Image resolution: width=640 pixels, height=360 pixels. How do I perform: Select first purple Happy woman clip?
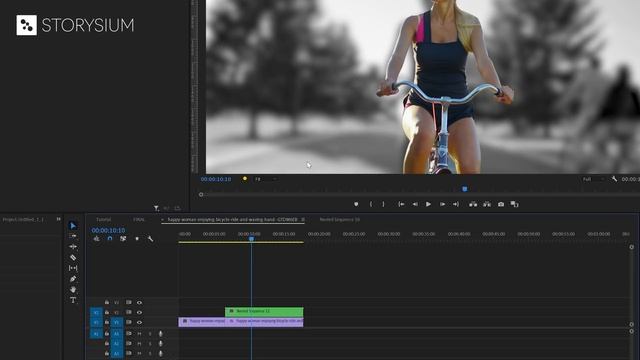[202, 322]
